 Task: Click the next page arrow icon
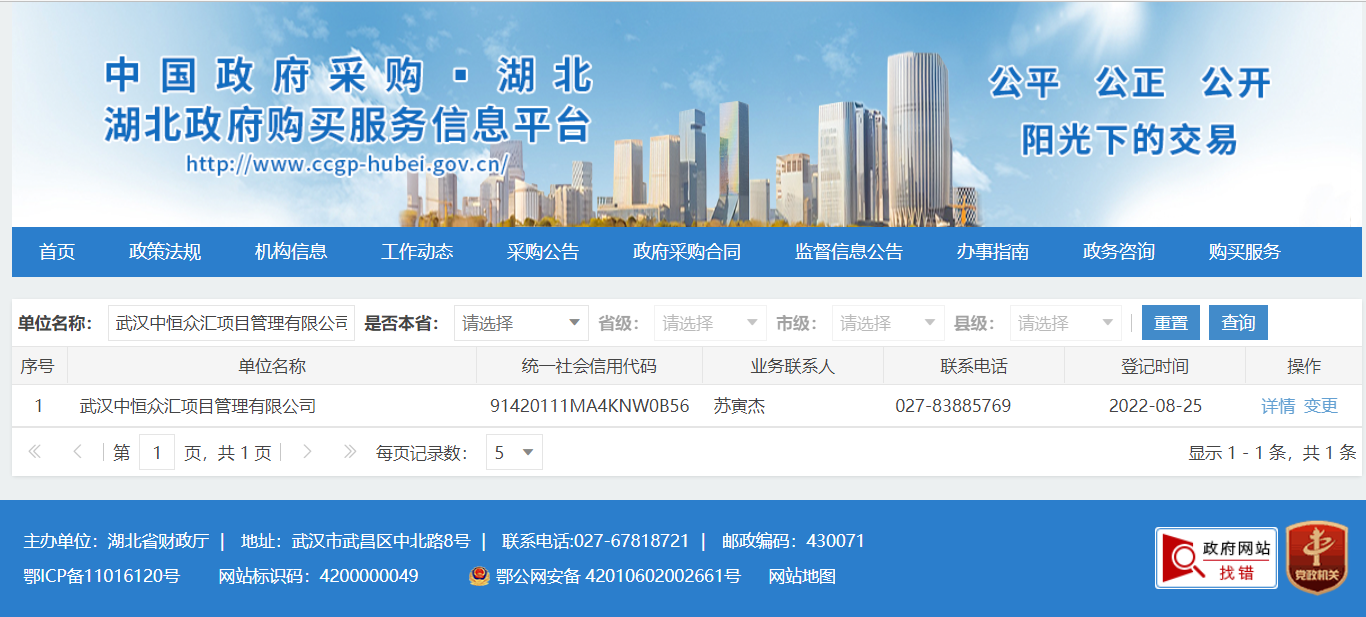(x=307, y=452)
